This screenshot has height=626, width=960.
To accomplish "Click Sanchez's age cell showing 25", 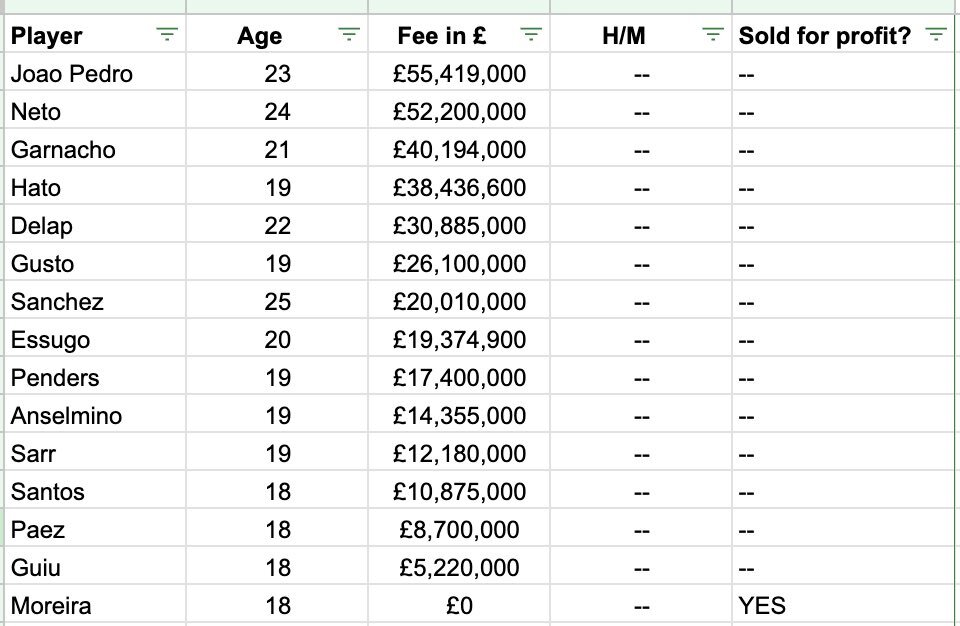I will [277, 301].
